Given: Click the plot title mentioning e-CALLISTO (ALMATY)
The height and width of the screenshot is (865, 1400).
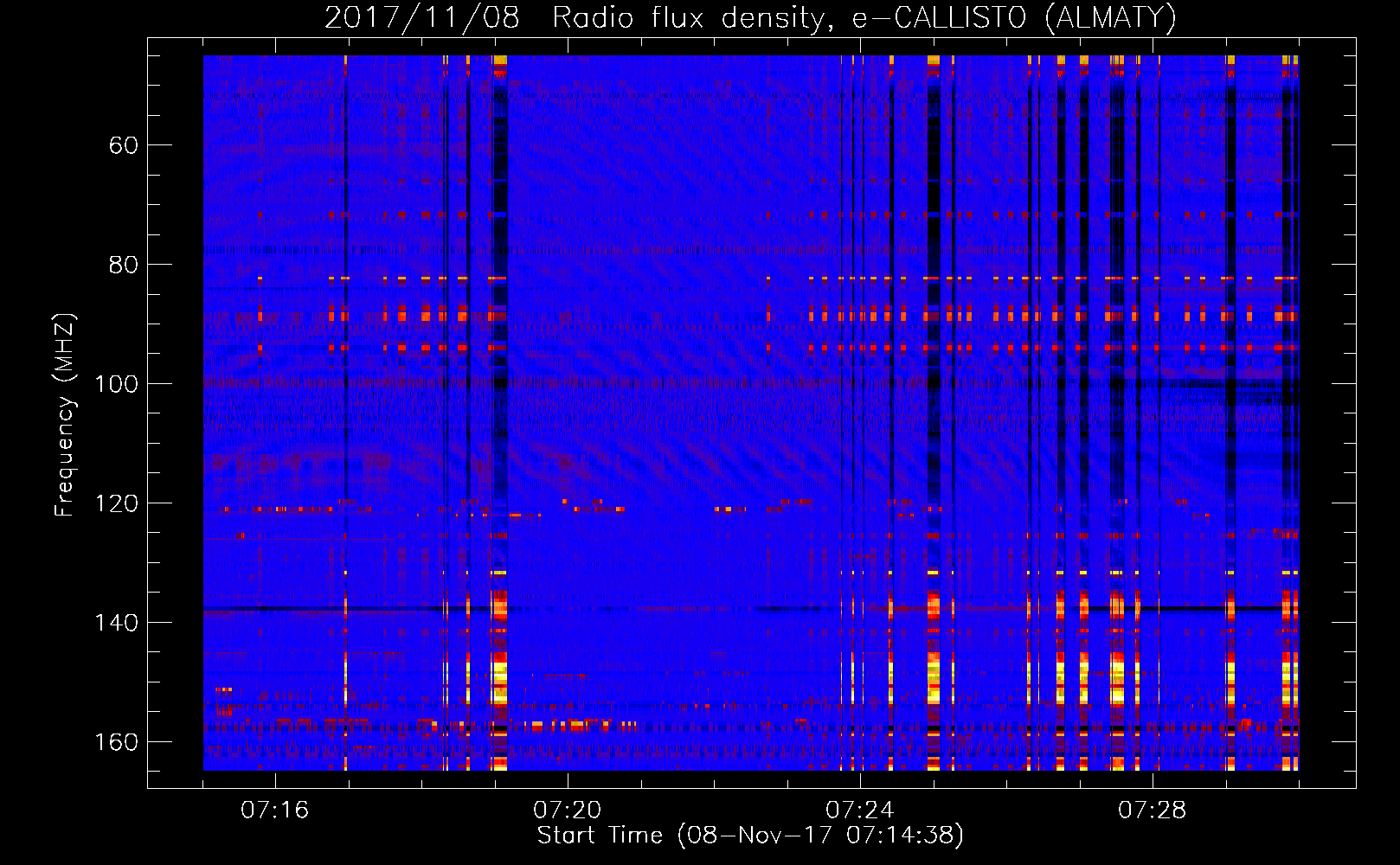Looking at the screenshot, I should click(x=750, y=17).
